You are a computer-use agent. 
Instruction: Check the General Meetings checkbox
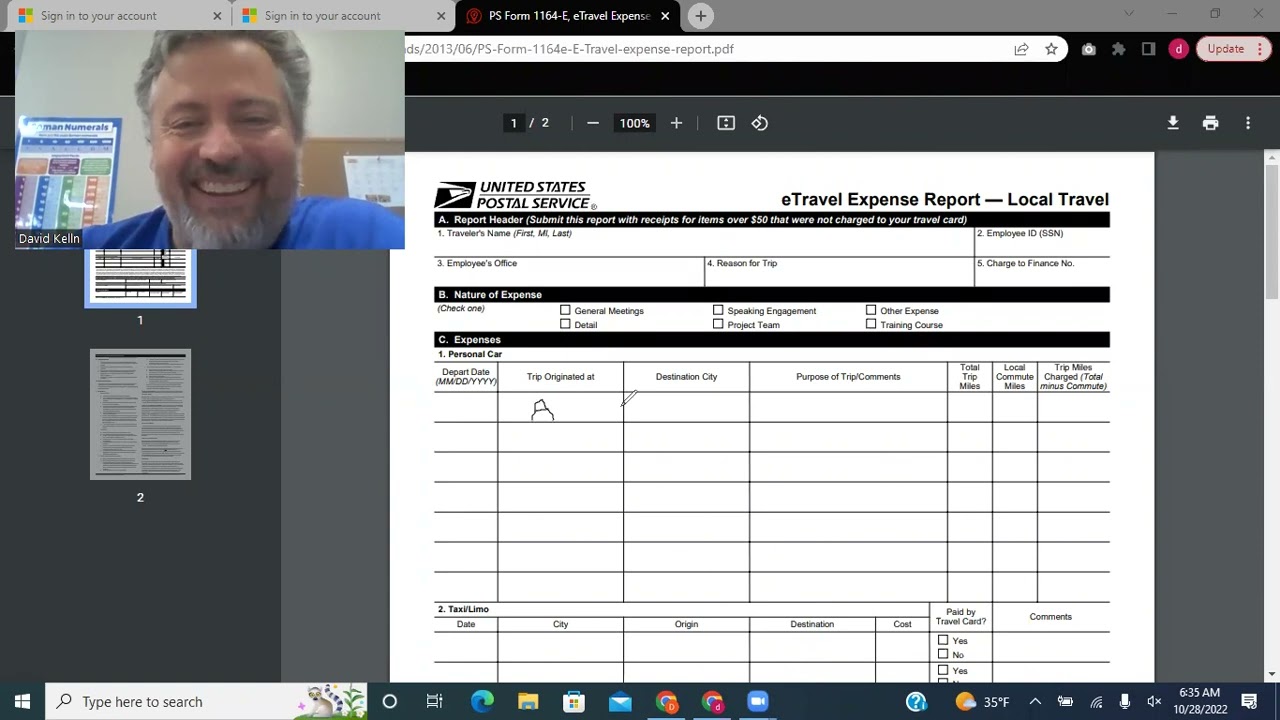(566, 311)
